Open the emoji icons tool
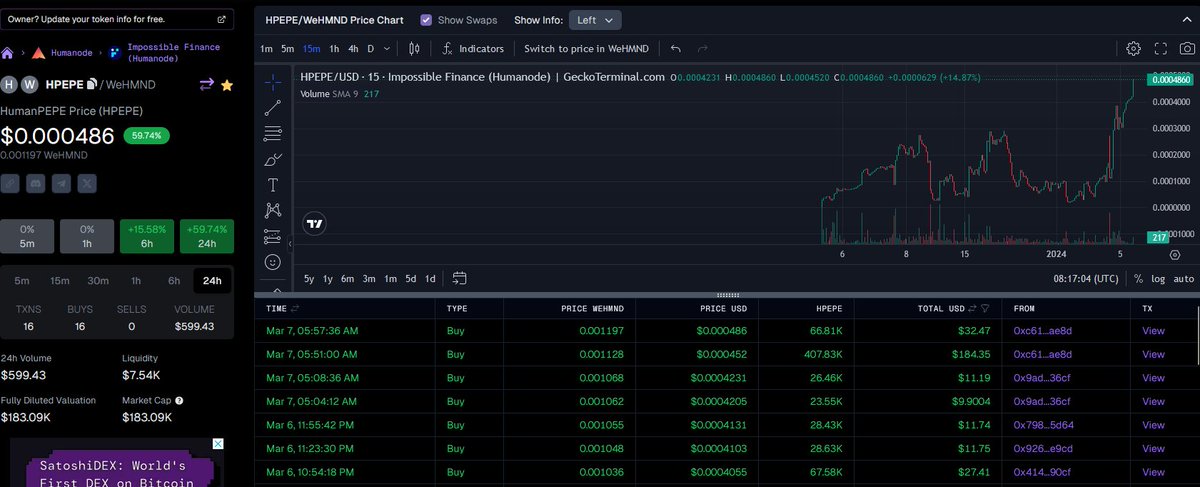Viewport: 1200px width, 487px height. point(272,262)
